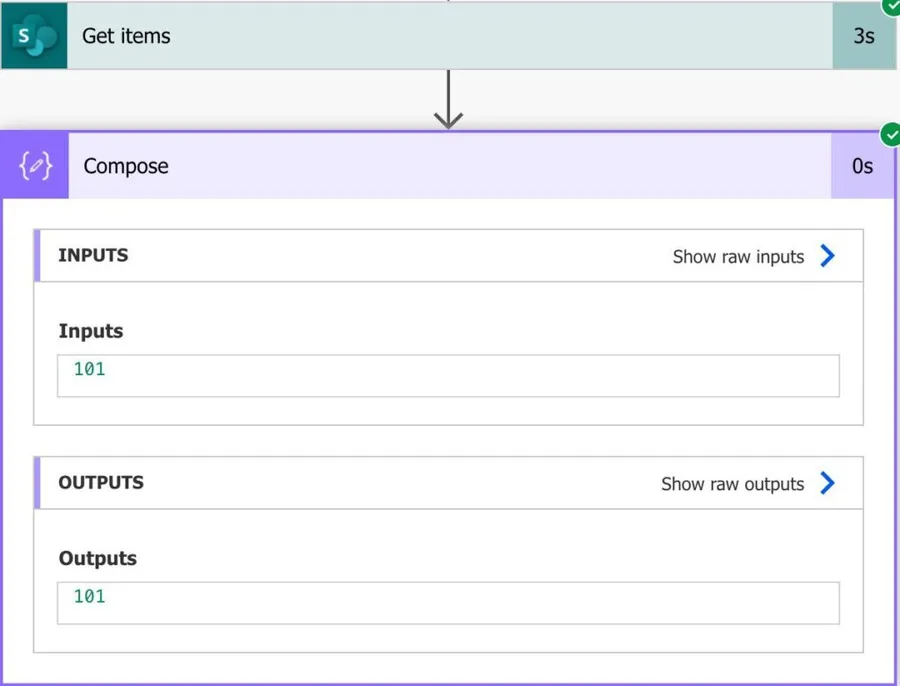Screen dimensions: 900x686
Task: Click the blue chevron beside Show raw outputs
Action: click(x=827, y=483)
